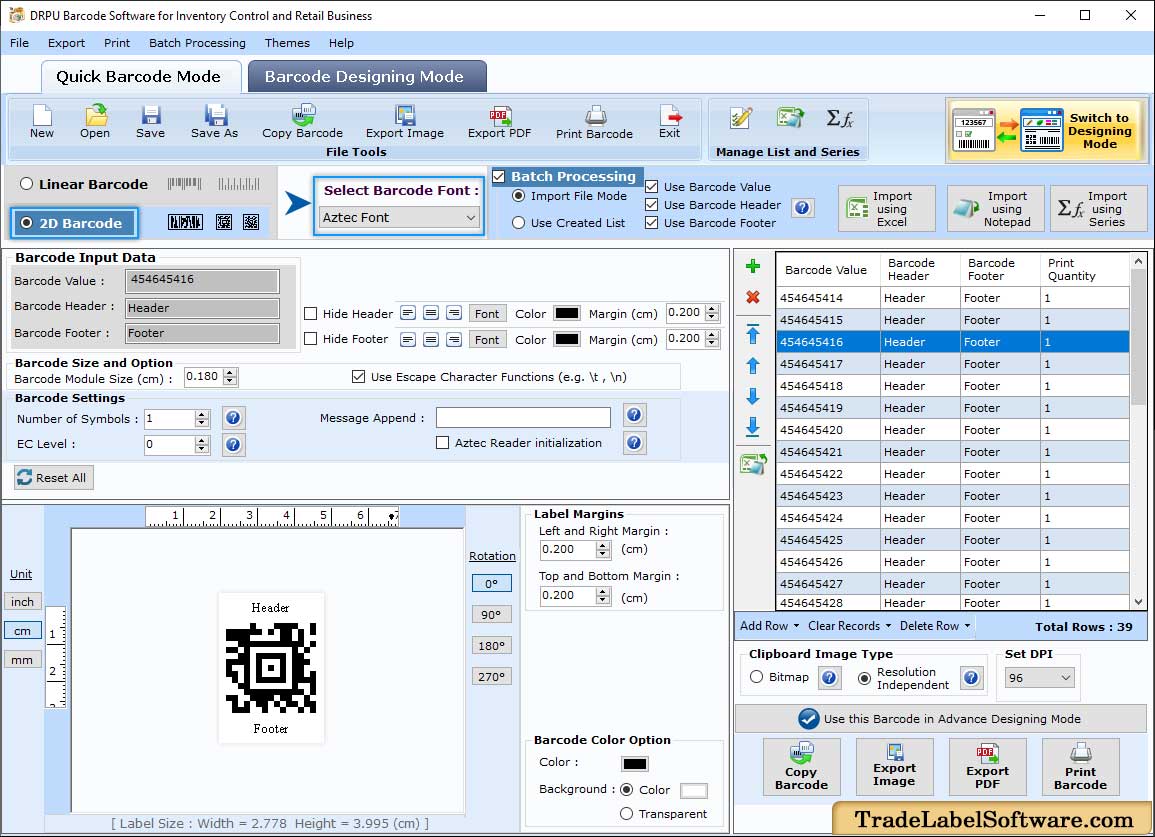The image size is (1155, 837).
Task: Click the move row up arrow
Action: coord(753,365)
